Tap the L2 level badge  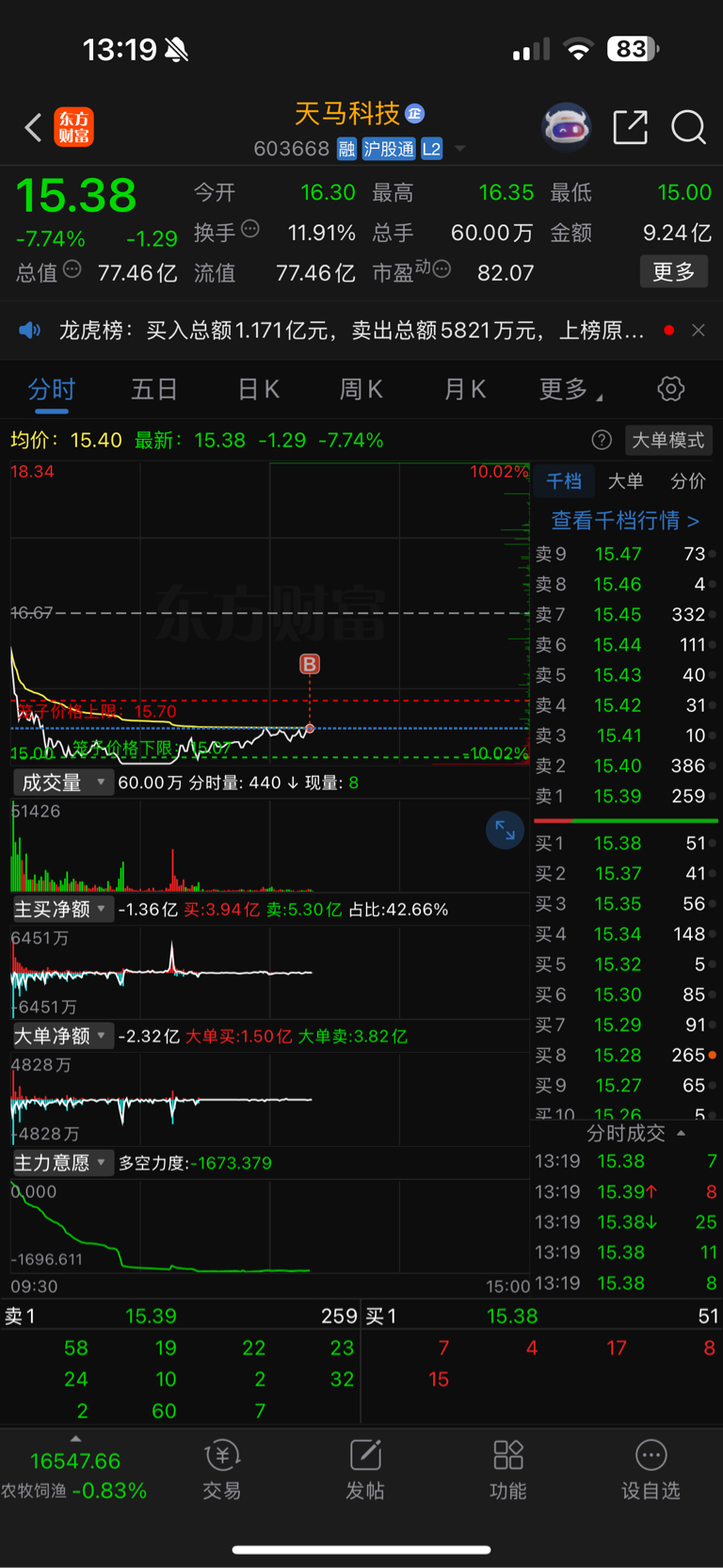(x=431, y=149)
